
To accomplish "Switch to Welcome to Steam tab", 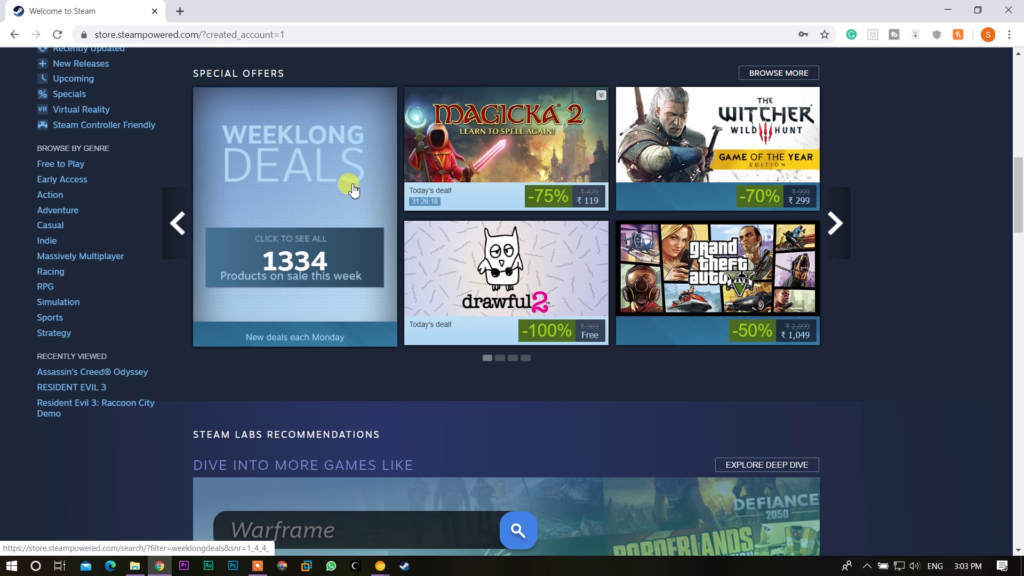I will point(85,11).
